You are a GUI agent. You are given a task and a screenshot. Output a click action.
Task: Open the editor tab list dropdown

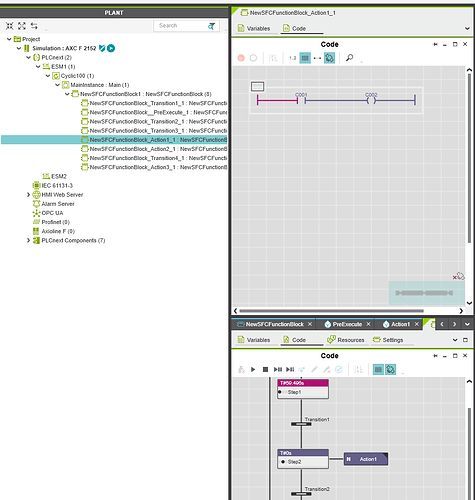(467, 324)
